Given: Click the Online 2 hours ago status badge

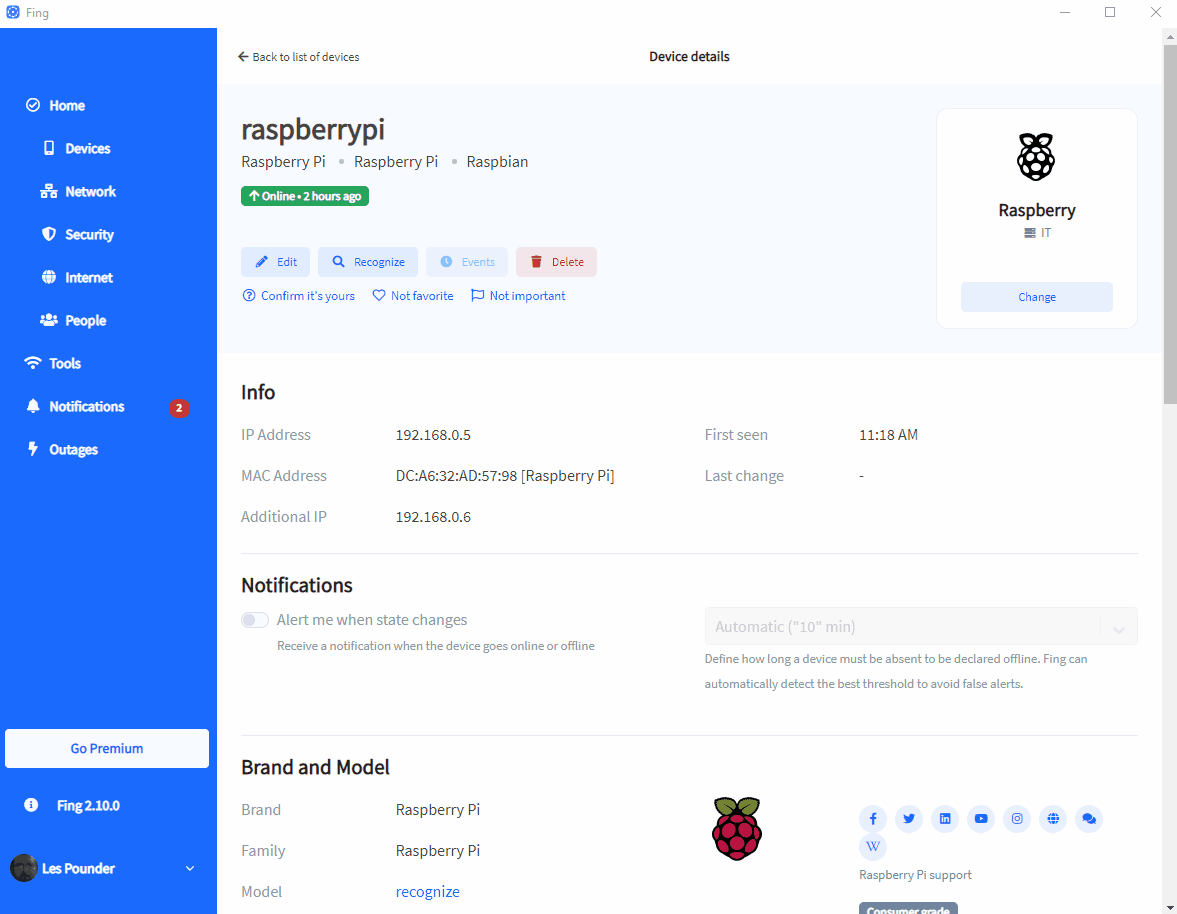Looking at the screenshot, I should pyautogui.click(x=305, y=196).
